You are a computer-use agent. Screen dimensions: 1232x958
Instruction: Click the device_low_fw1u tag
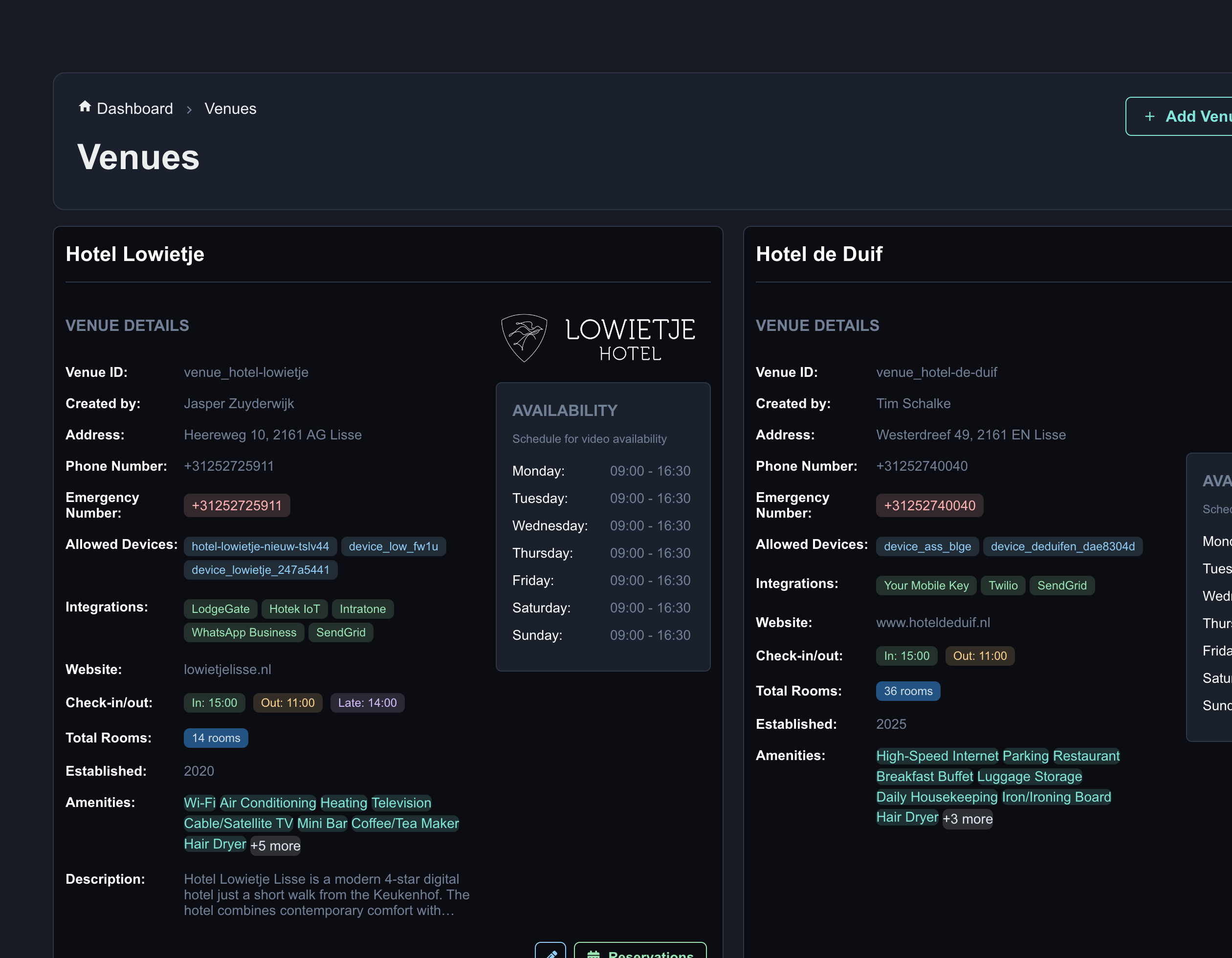[393, 546]
